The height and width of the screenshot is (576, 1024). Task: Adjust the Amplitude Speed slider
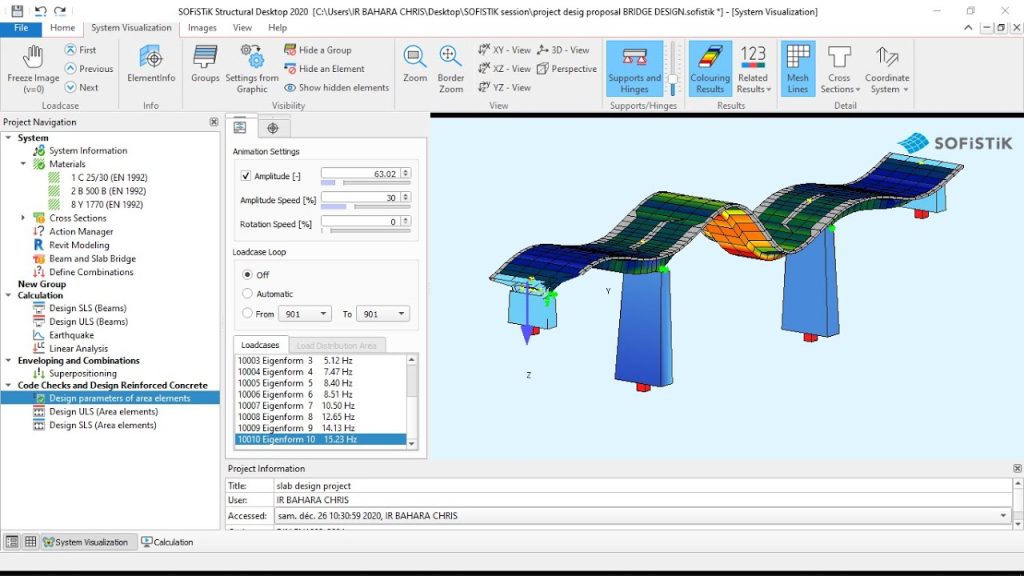coord(366,207)
